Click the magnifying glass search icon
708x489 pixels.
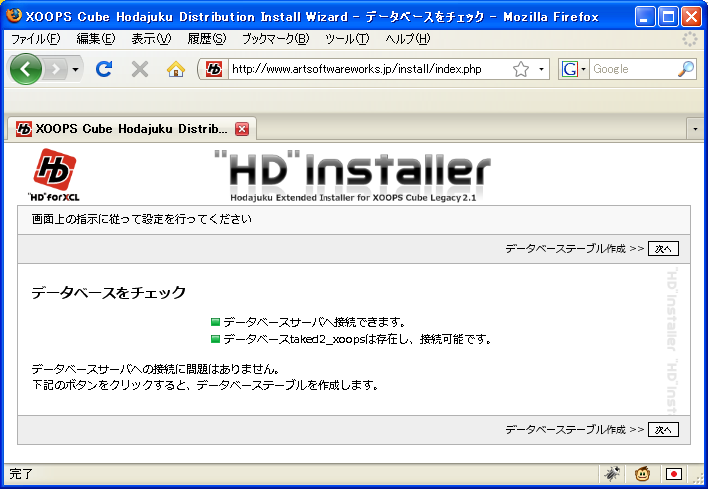click(686, 69)
